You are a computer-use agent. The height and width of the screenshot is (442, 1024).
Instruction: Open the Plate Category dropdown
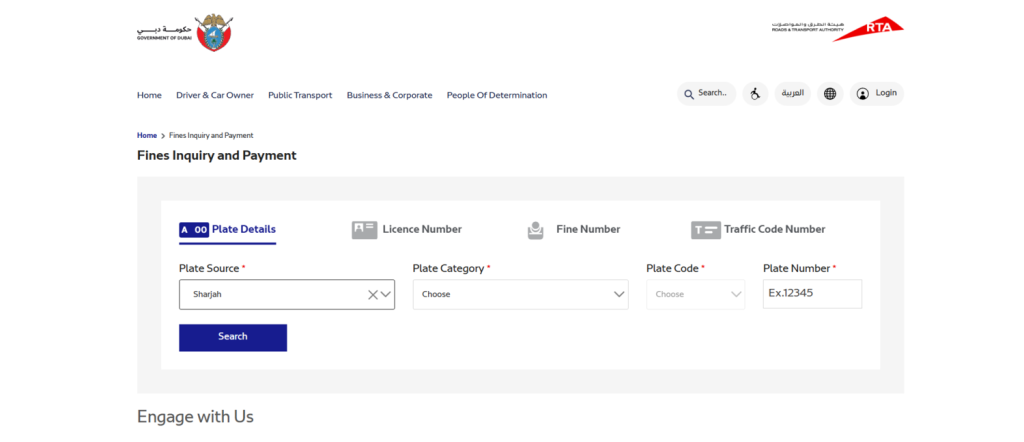coord(520,294)
